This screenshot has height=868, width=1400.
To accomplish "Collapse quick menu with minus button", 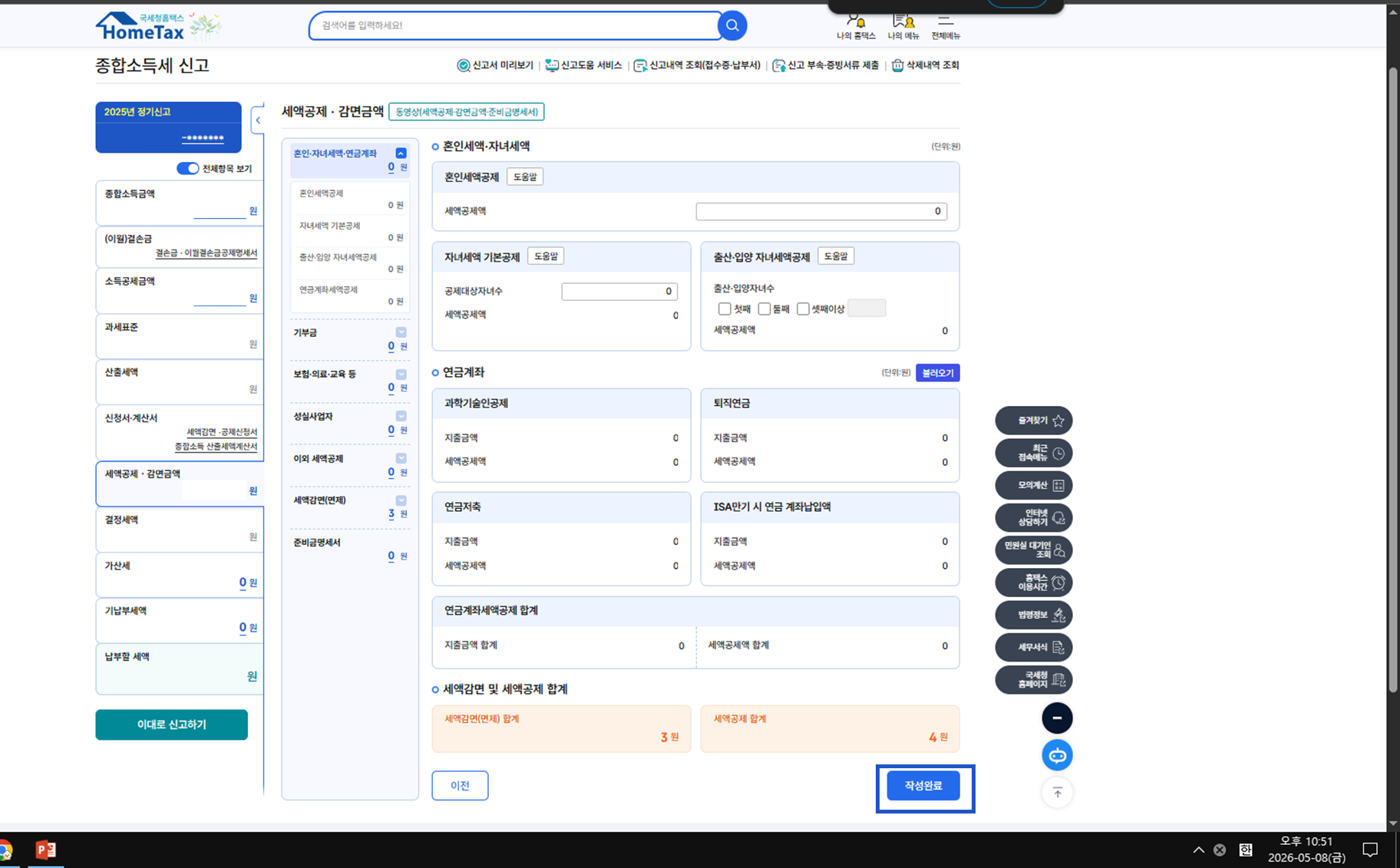I will pos(1057,718).
